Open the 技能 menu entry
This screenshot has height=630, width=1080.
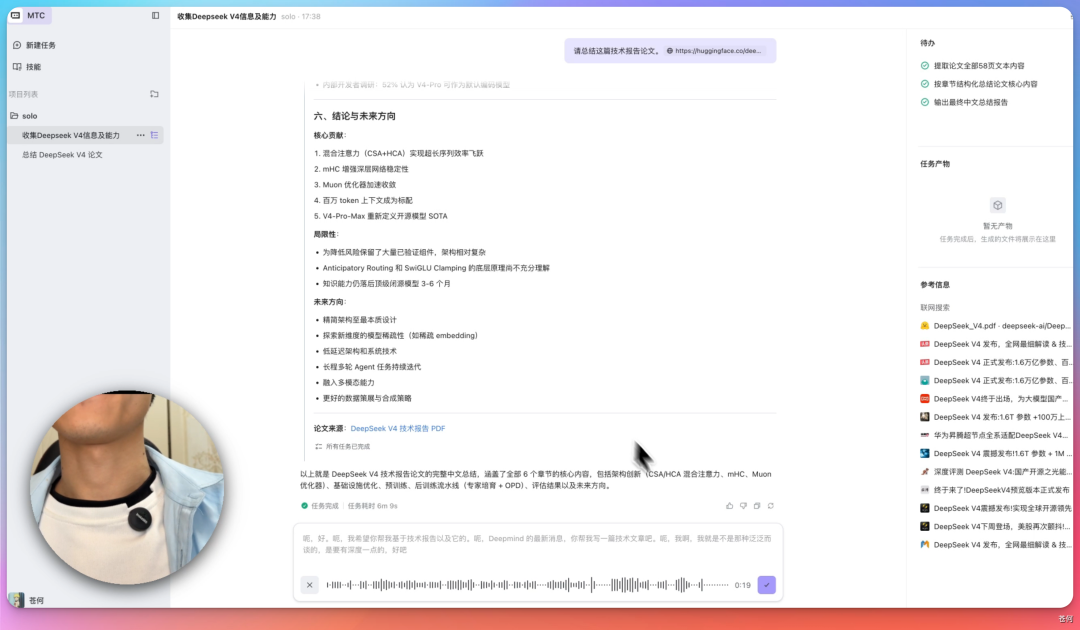click(34, 68)
